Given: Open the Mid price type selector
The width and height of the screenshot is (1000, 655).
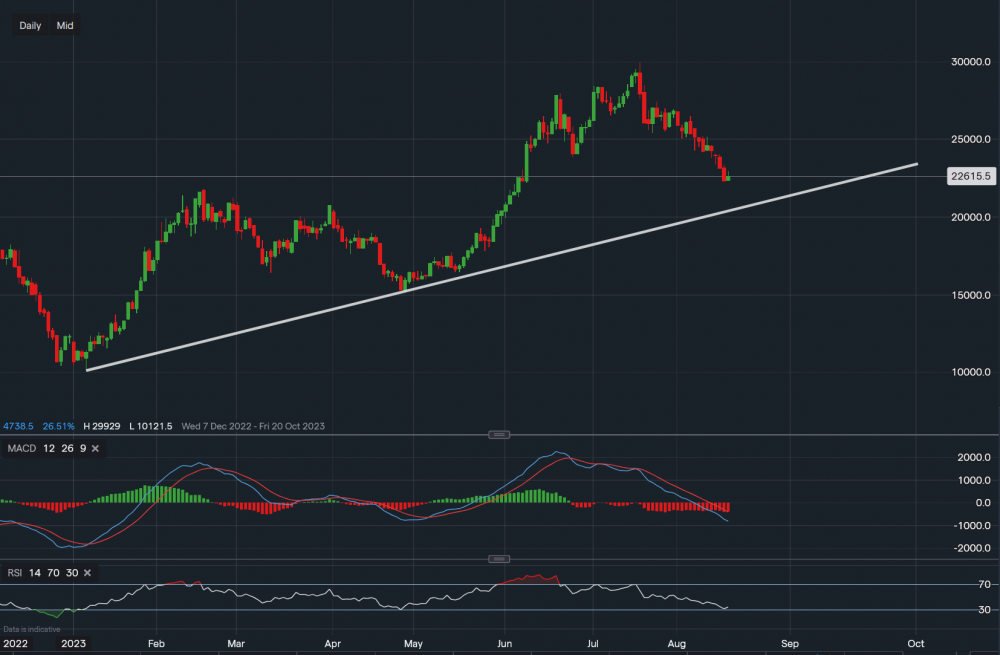Looking at the screenshot, I should pos(65,26).
